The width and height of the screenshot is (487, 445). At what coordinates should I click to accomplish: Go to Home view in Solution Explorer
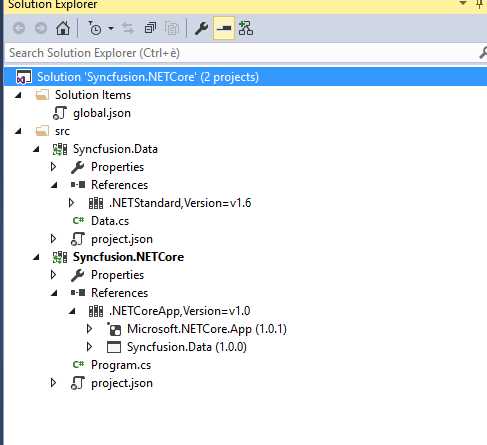63,28
